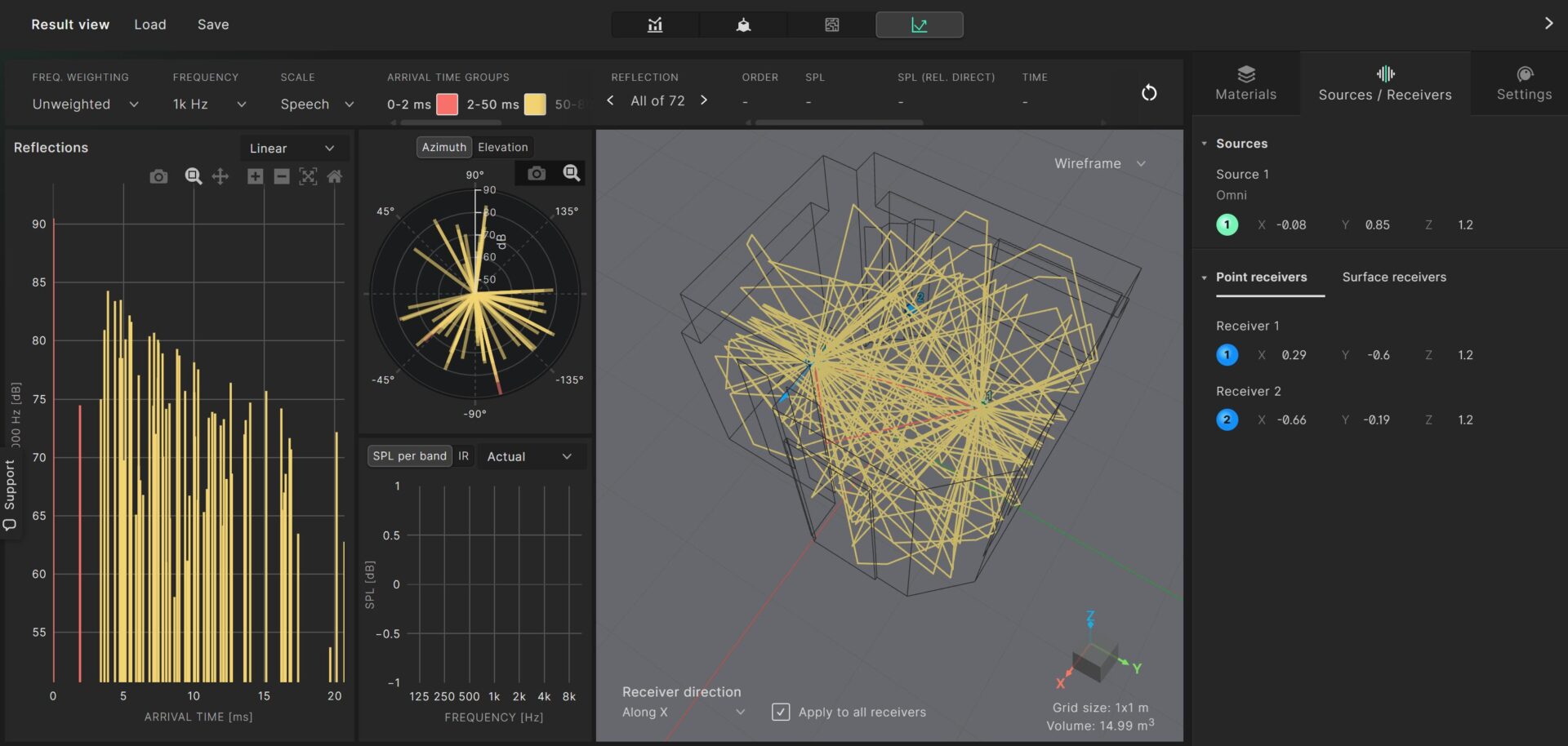Reset Reflections plot axes with the home icon
Image resolution: width=1568 pixels, height=746 pixels.
click(335, 176)
